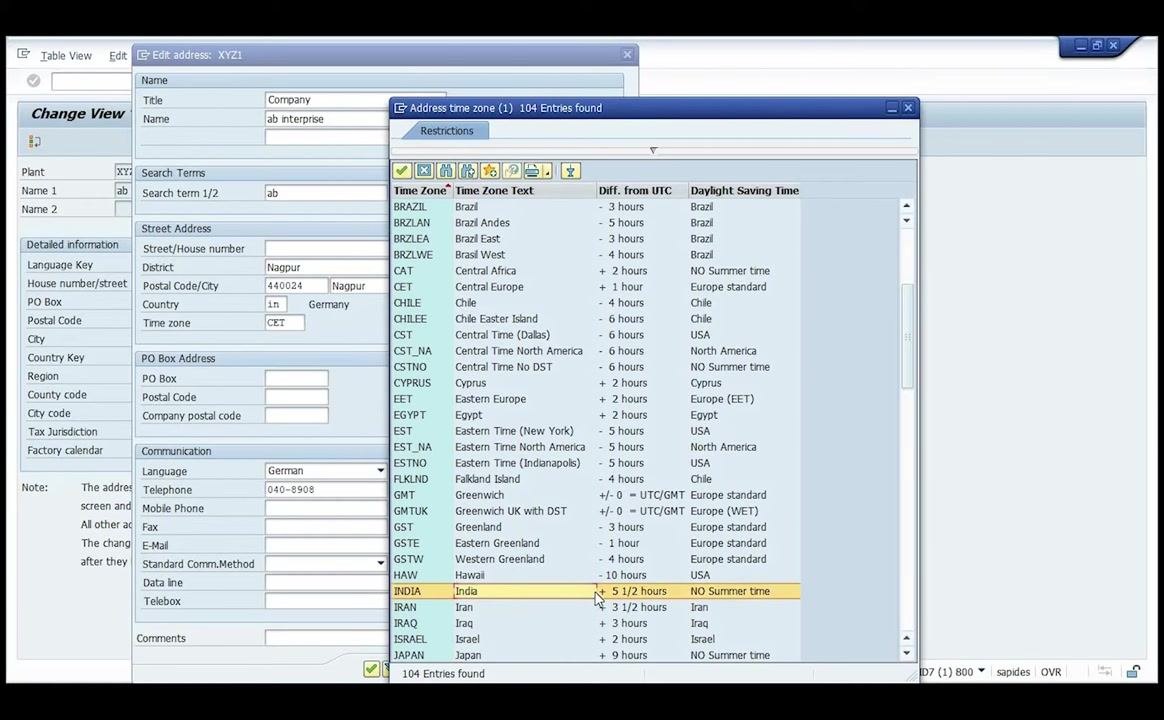Expand the restrictions panel triangle
The image size is (1164, 720).
pyautogui.click(x=653, y=150)
